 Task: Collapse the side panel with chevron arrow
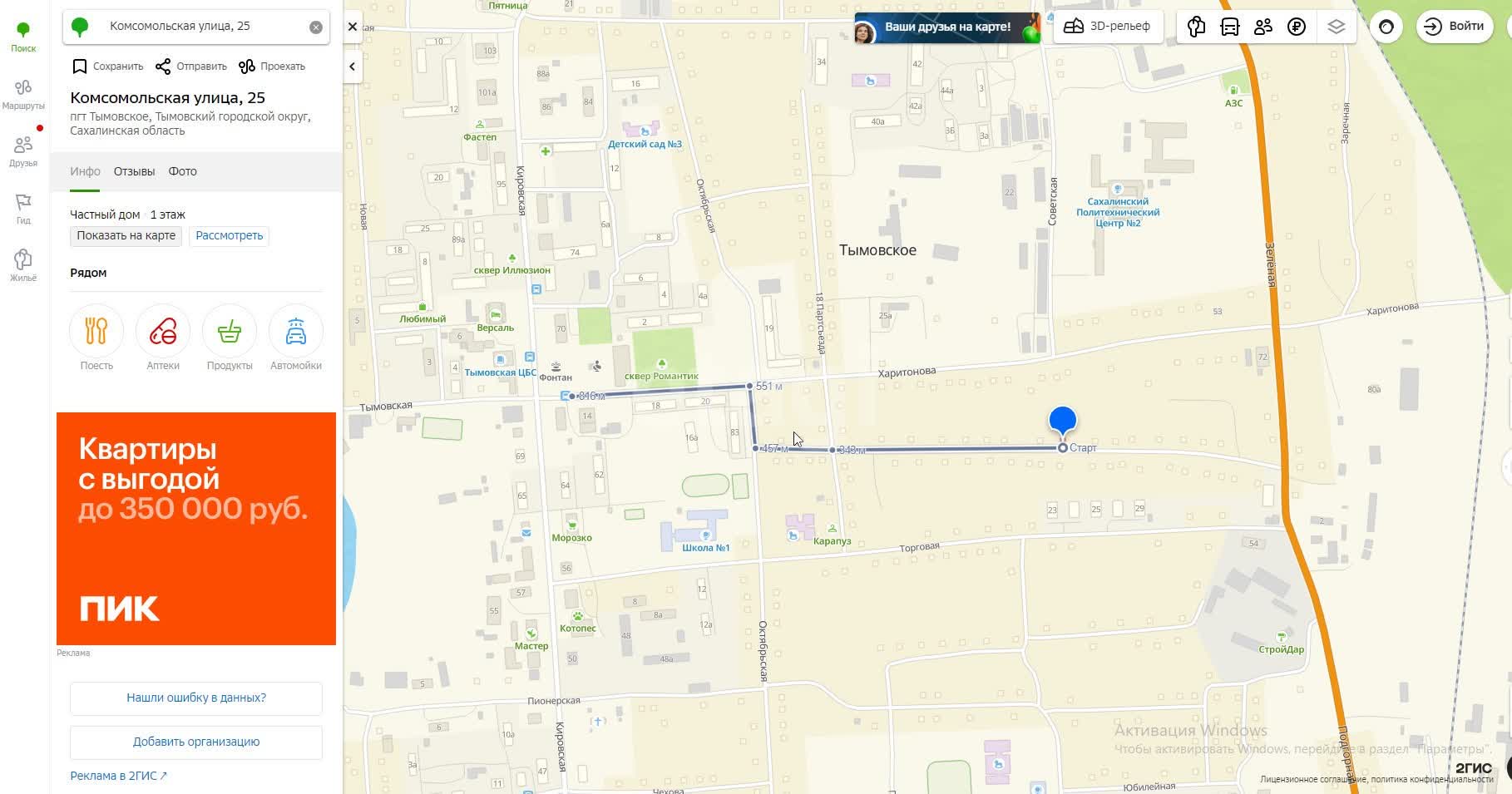(x=352, y=67)
